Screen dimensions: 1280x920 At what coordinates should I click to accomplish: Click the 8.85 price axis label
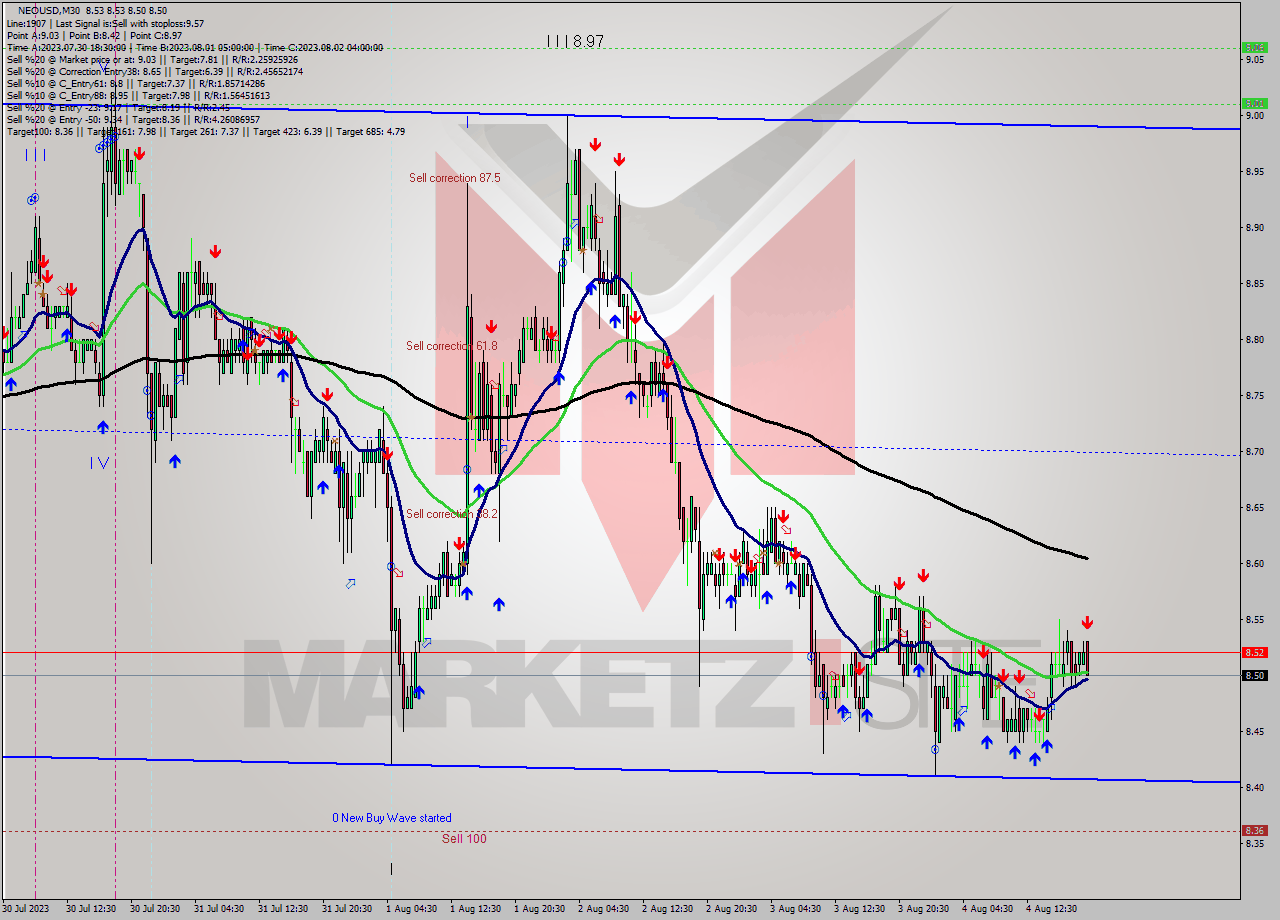tap(1255, 284)
